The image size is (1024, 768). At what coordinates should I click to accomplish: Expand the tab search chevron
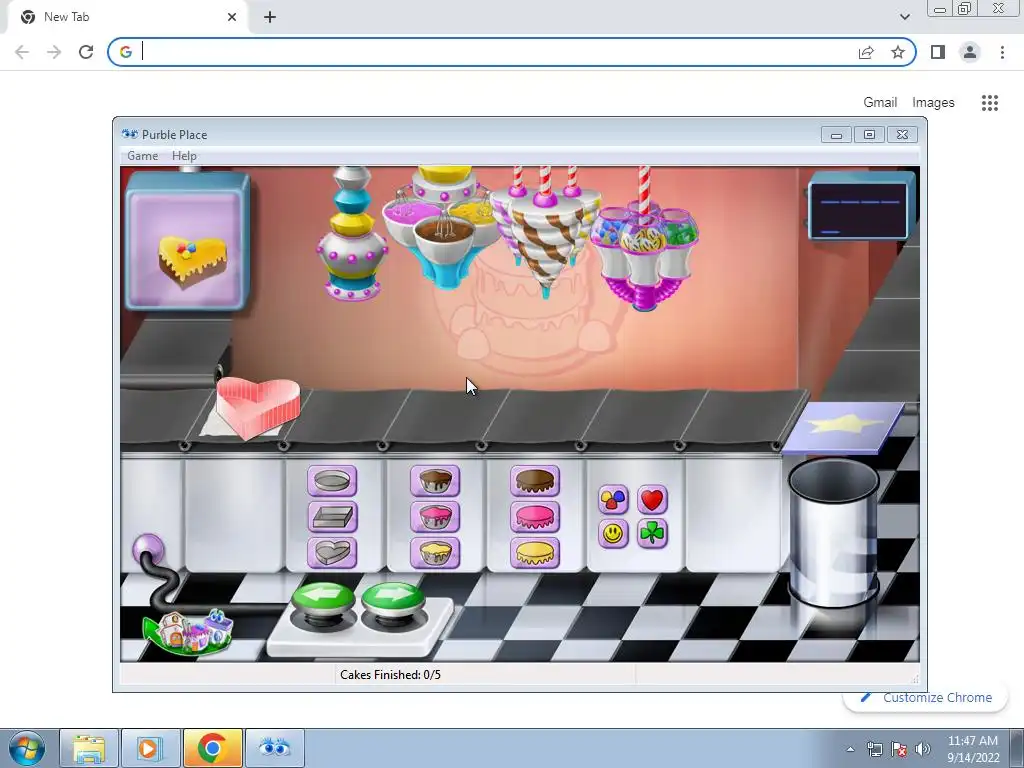coord(904,17)
